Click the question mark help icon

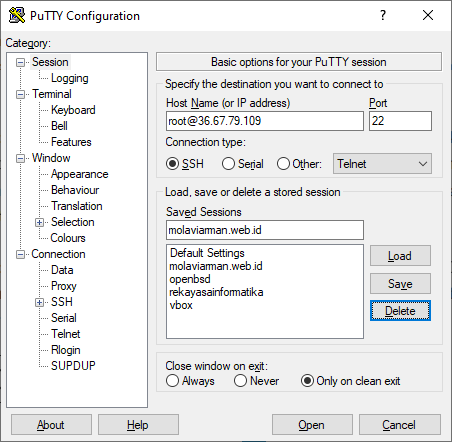coord(383,15)
